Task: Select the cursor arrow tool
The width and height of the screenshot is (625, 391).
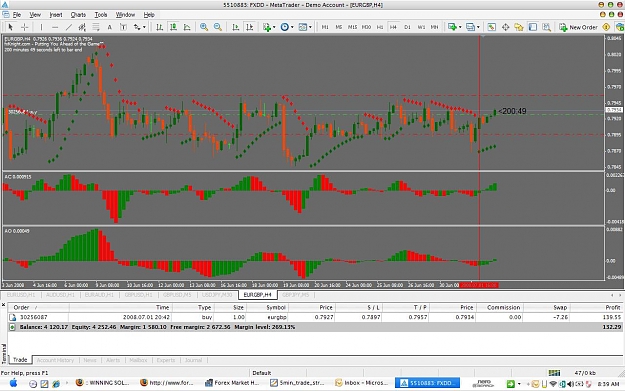Action: click(10, 27)
